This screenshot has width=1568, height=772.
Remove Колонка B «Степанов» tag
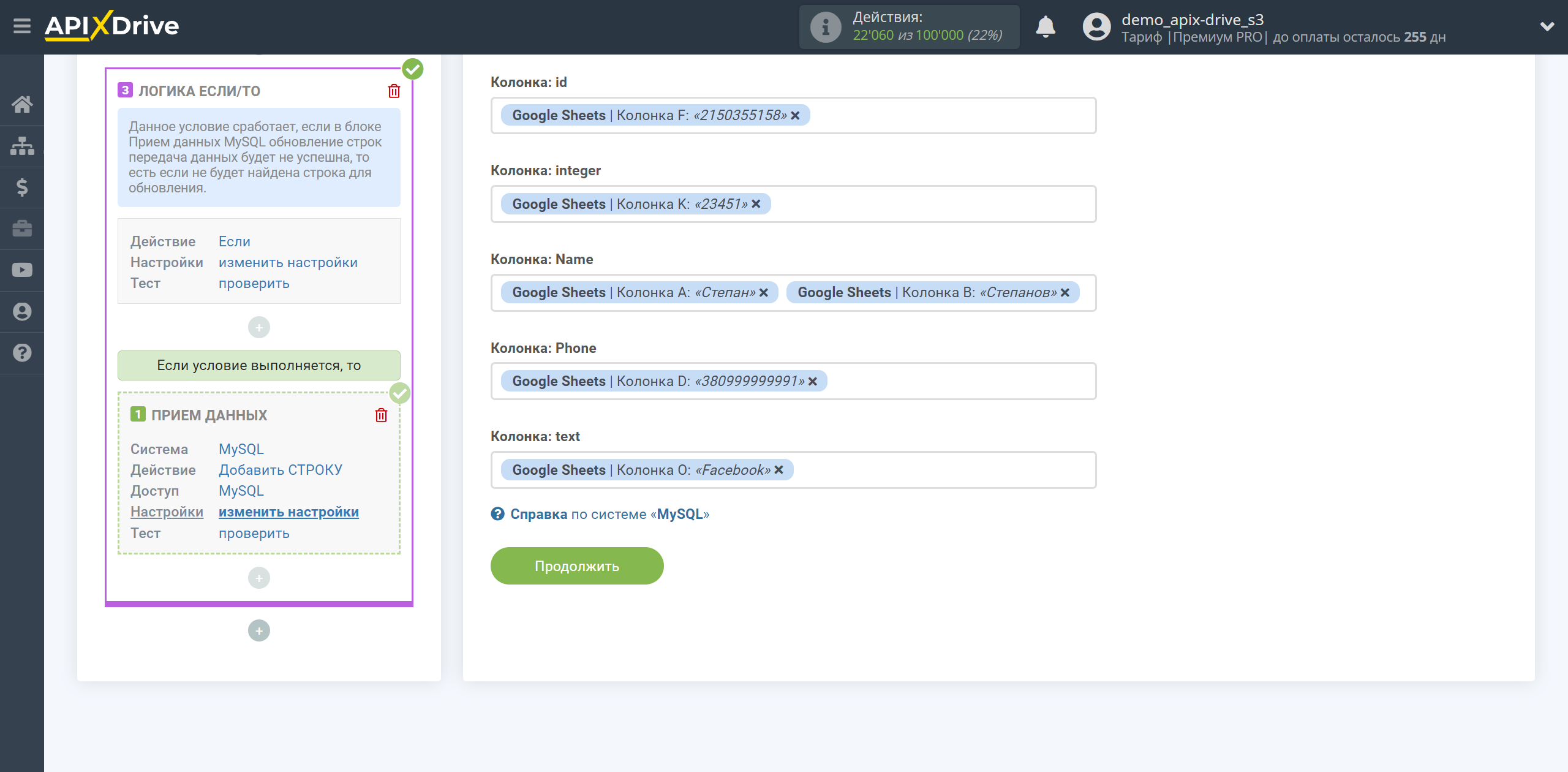1065,293
